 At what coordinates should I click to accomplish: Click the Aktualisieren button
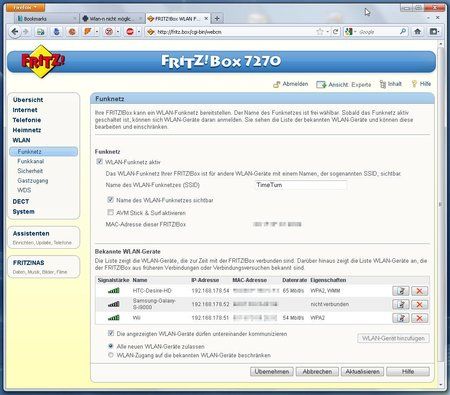coord(362,371)
